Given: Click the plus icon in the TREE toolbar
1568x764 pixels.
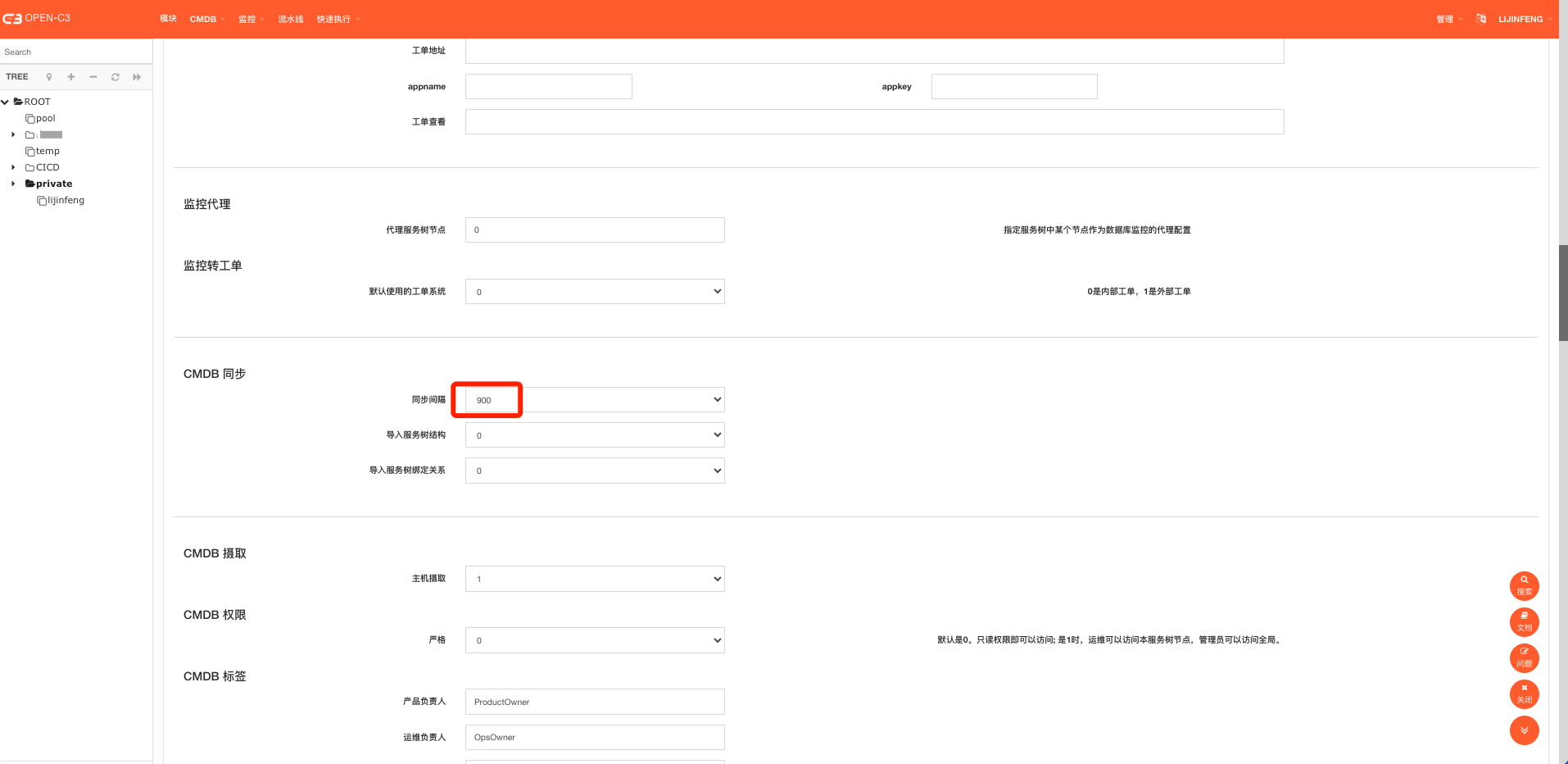Looking at the screenshot, I should coord(71,77).
